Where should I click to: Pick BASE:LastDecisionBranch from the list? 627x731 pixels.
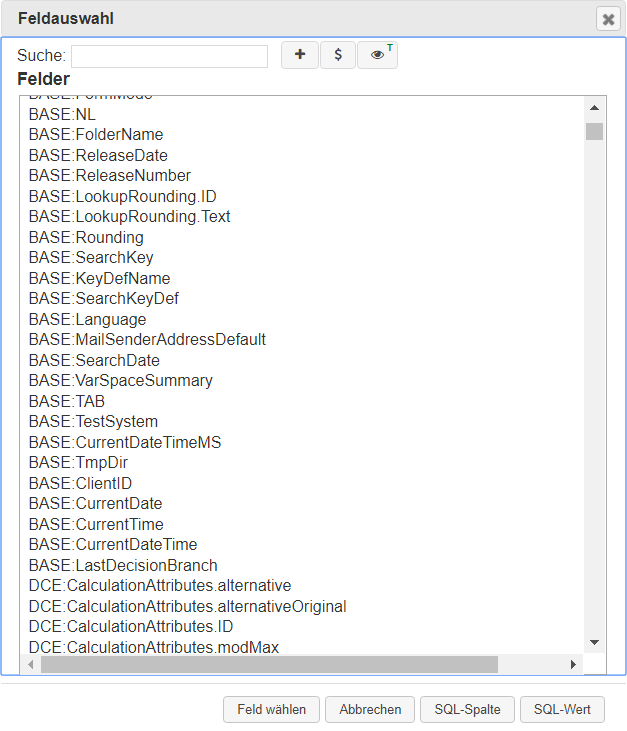[x=123, y=565]
